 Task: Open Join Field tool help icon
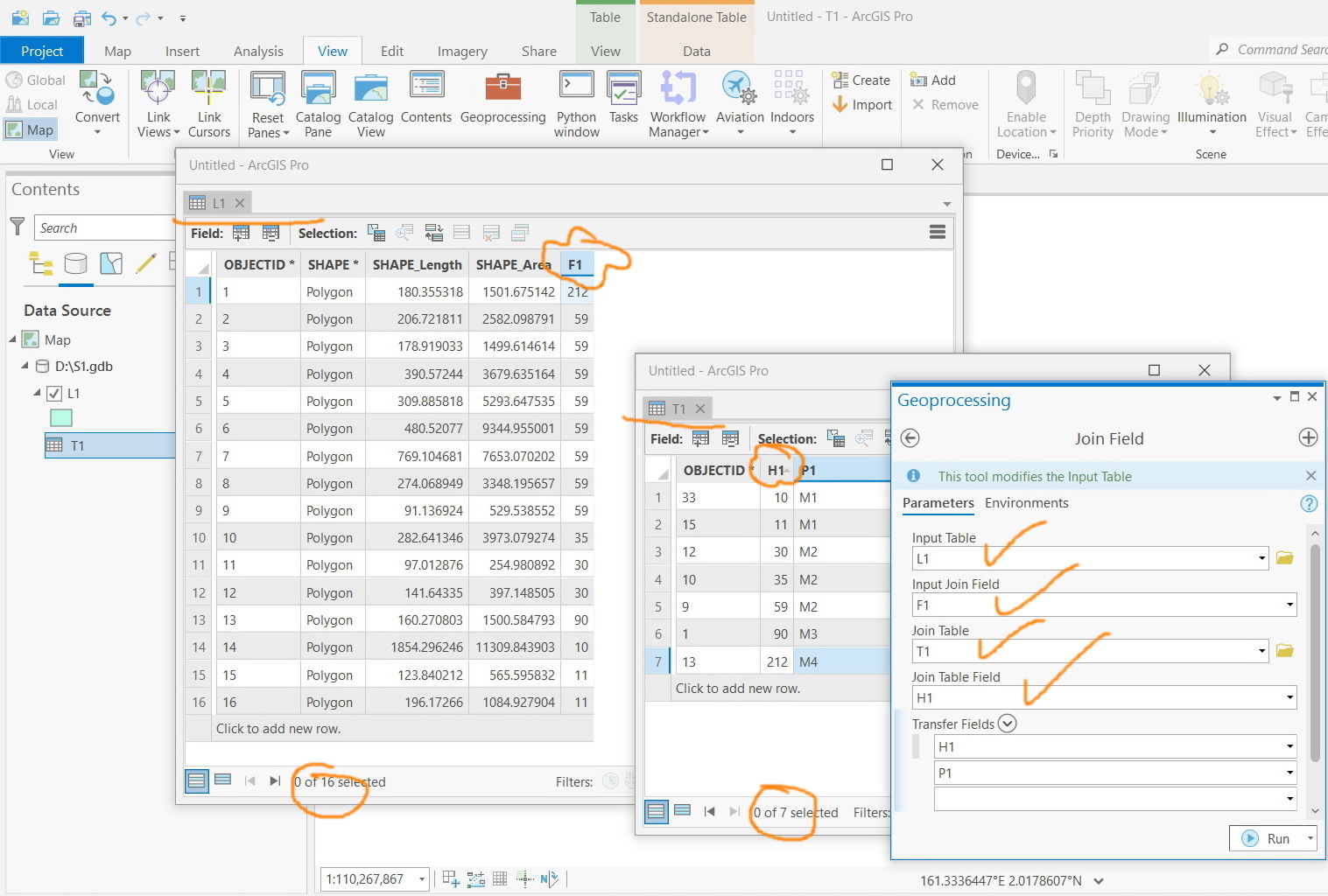pyautogui.click(x=1308, y=503)
